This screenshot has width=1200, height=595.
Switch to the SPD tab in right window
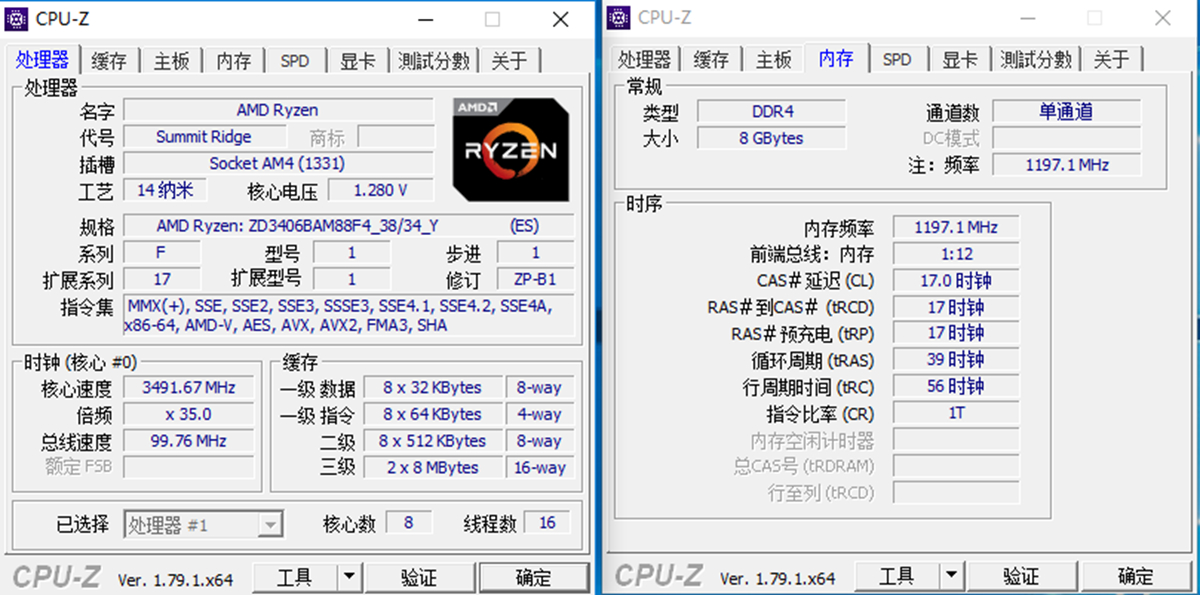click(x=897, y=58)
